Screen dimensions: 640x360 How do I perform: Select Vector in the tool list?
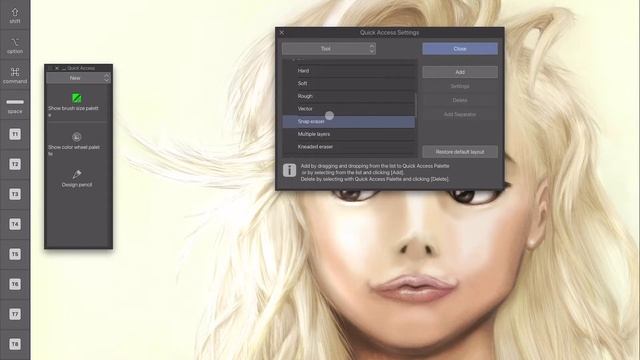pyautogui.click(x=349, y=109)
